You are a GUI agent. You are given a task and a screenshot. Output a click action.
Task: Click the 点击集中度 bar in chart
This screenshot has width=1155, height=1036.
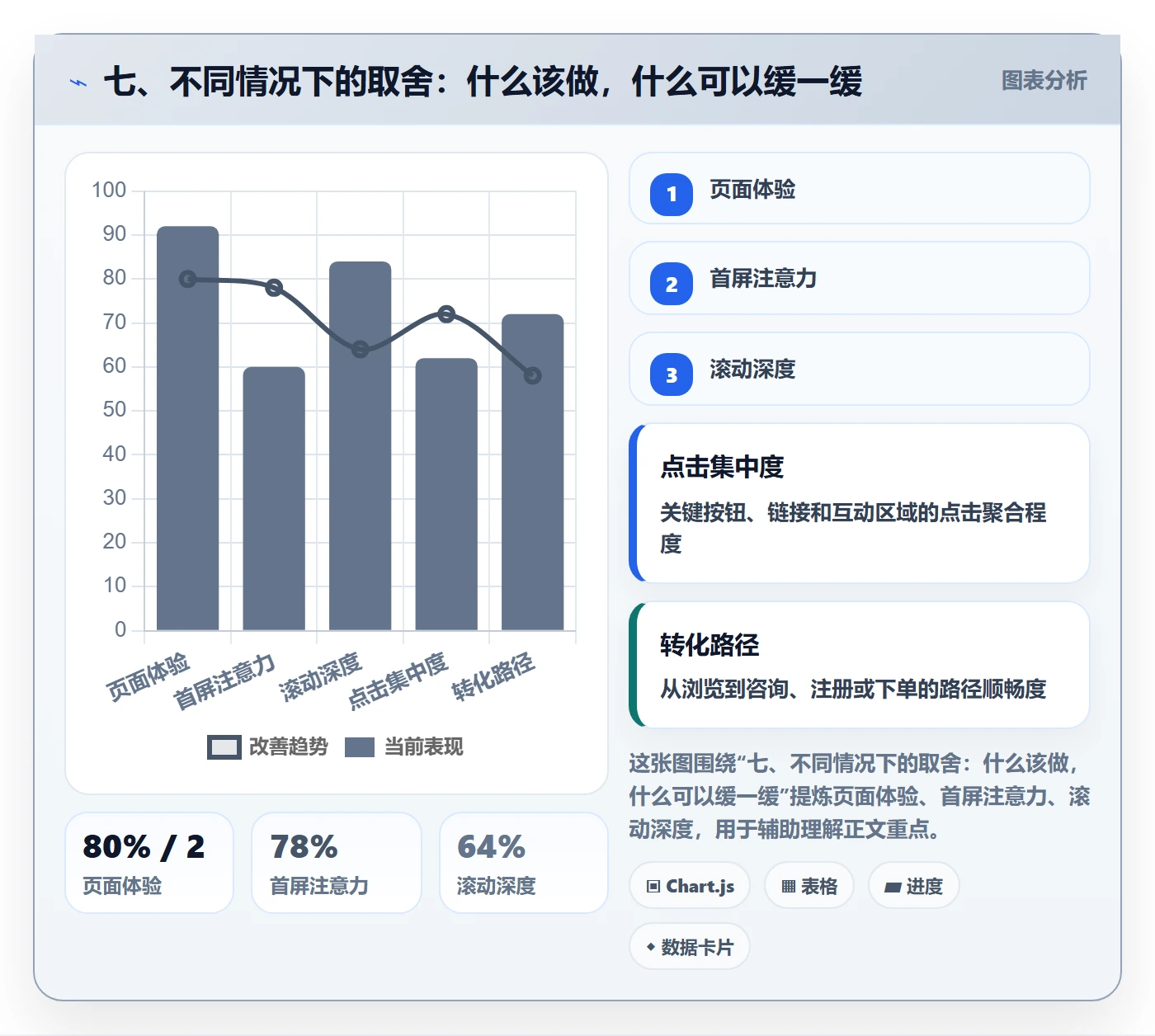click(446, 494)
